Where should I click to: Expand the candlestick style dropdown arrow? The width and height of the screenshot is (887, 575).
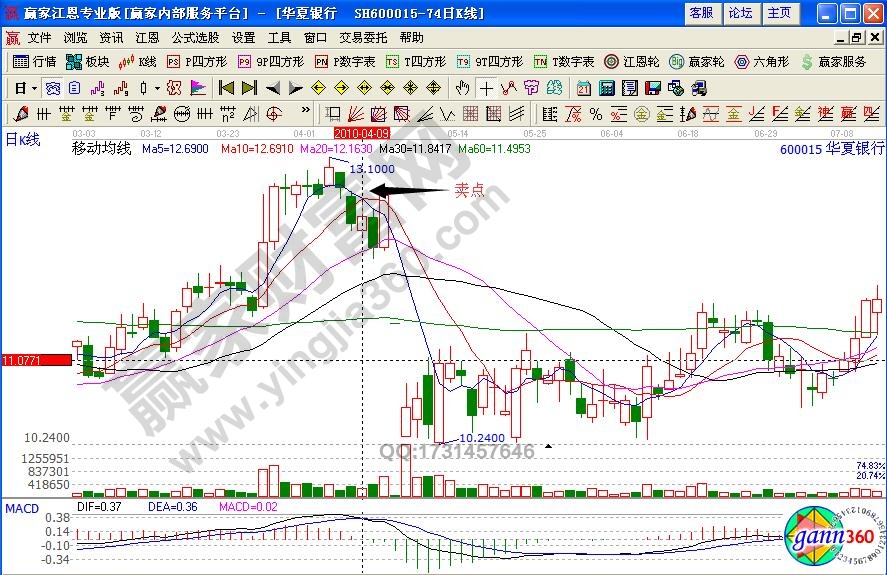[156, 88]
